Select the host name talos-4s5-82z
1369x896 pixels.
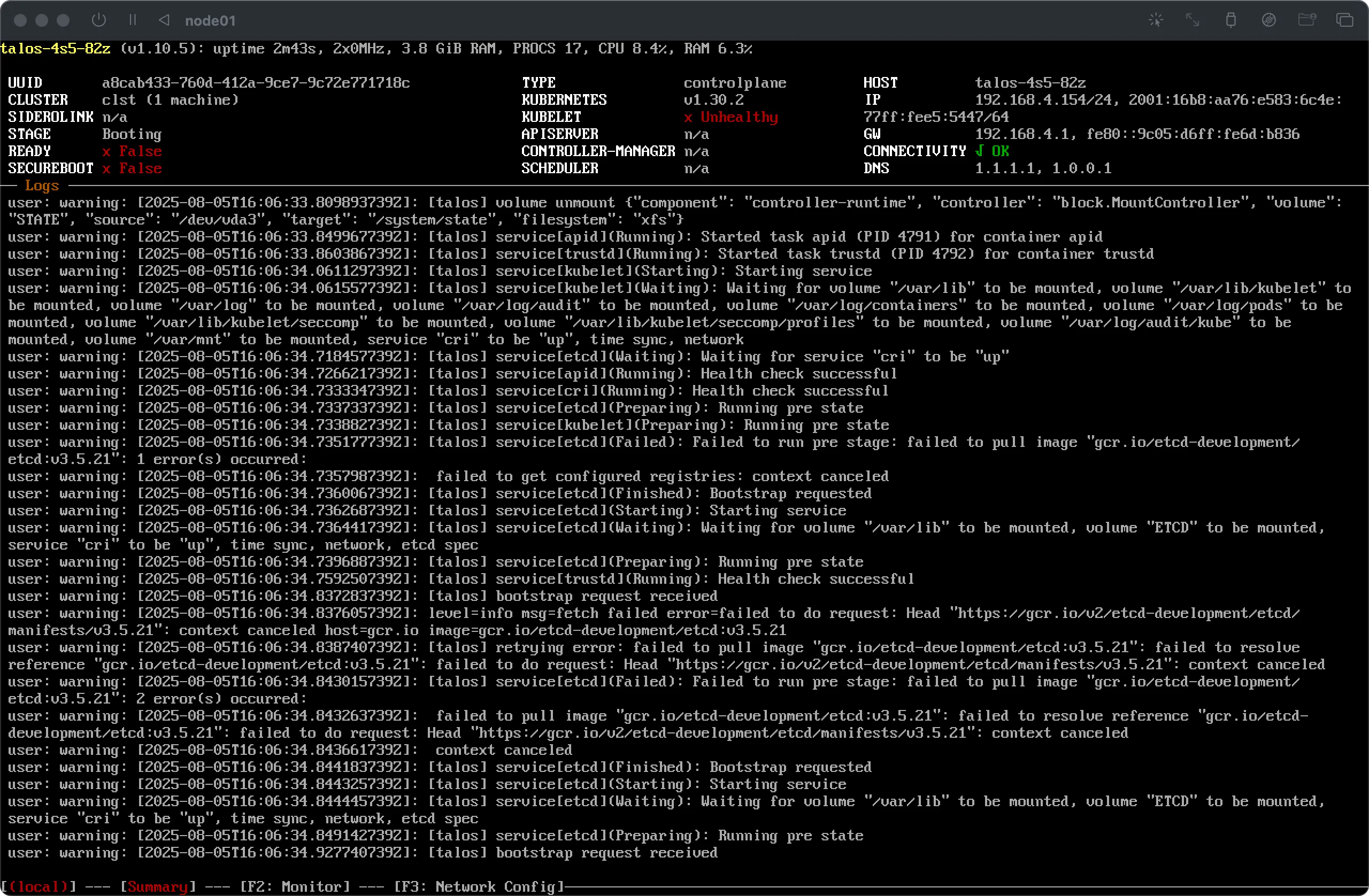(x=1031, y=82)
